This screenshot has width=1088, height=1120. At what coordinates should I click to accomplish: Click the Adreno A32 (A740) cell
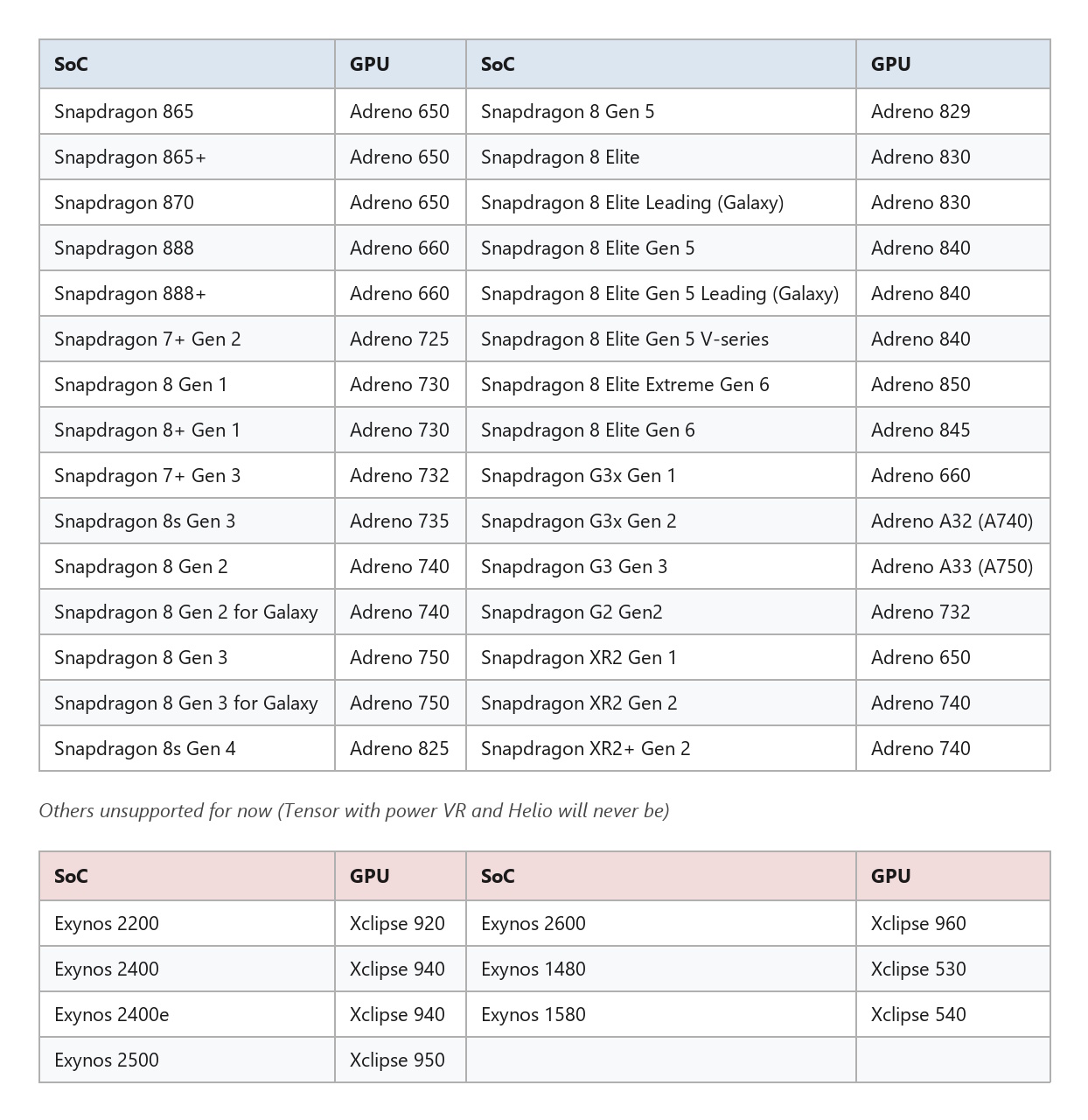(x=952, y=521)
